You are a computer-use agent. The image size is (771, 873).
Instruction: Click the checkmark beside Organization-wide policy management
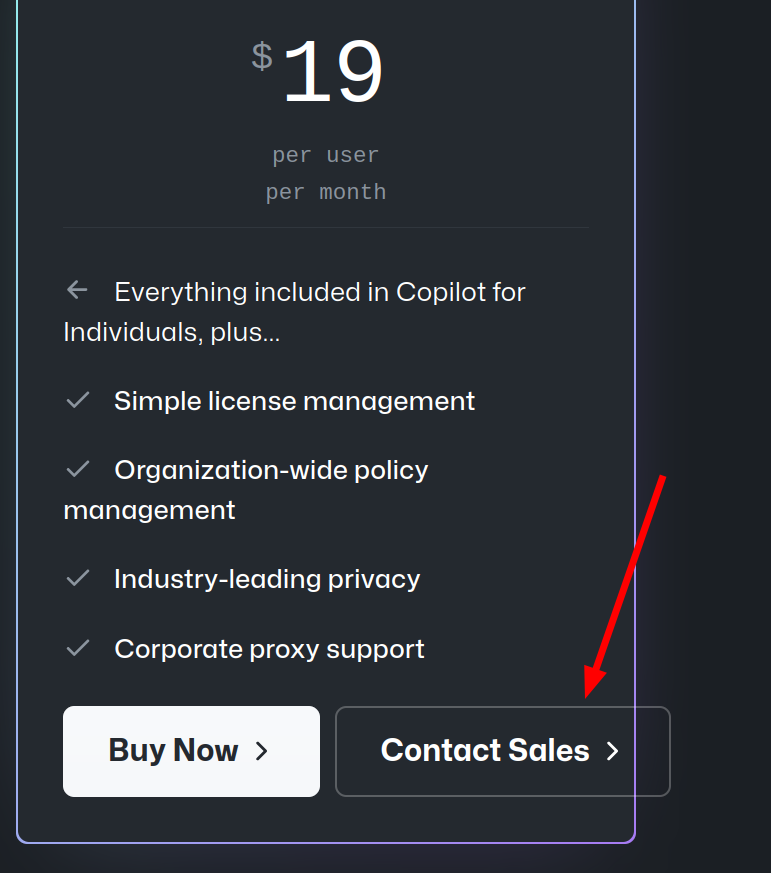point(78,469)
